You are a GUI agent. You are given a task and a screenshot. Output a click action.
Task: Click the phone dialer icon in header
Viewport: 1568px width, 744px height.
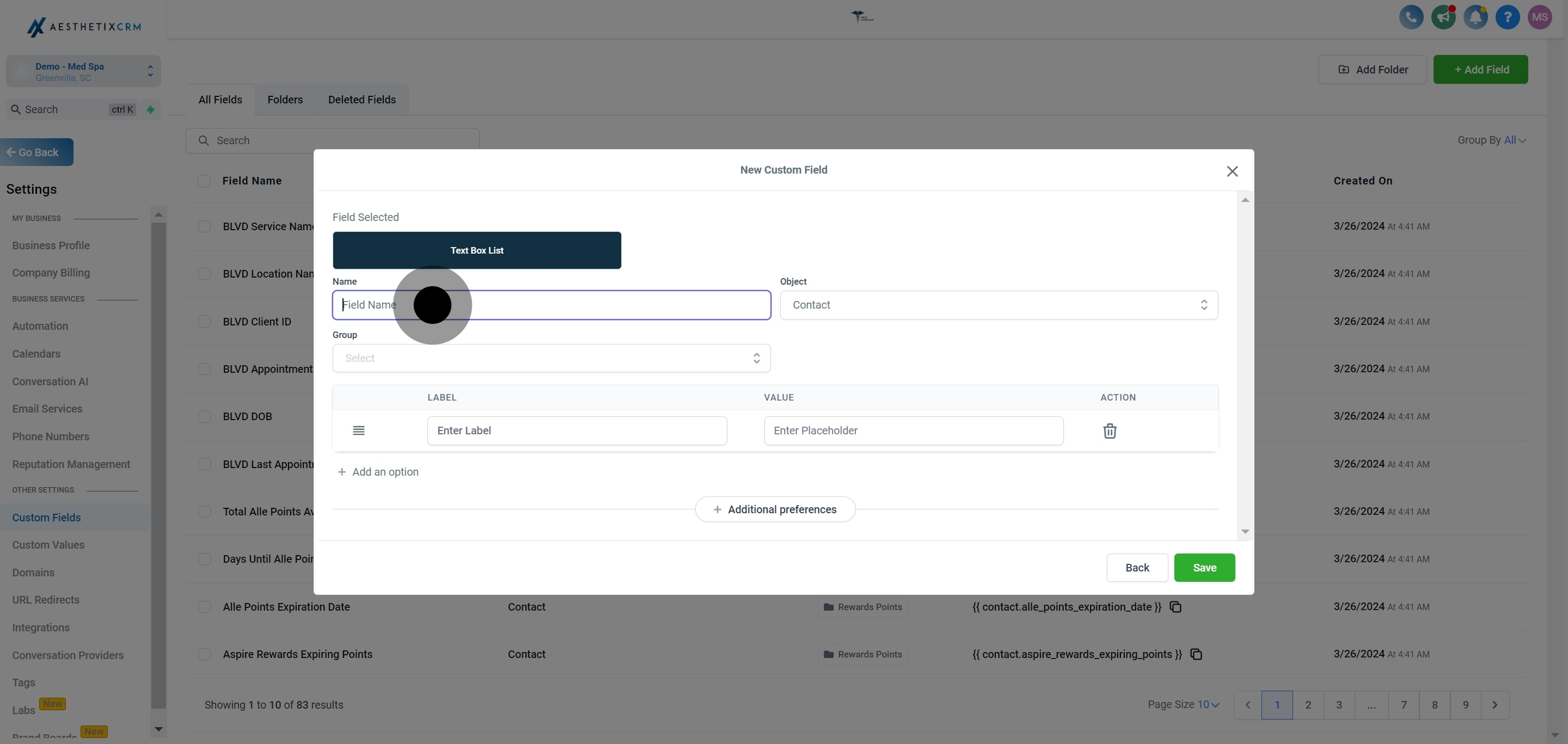click(1411, 17)
